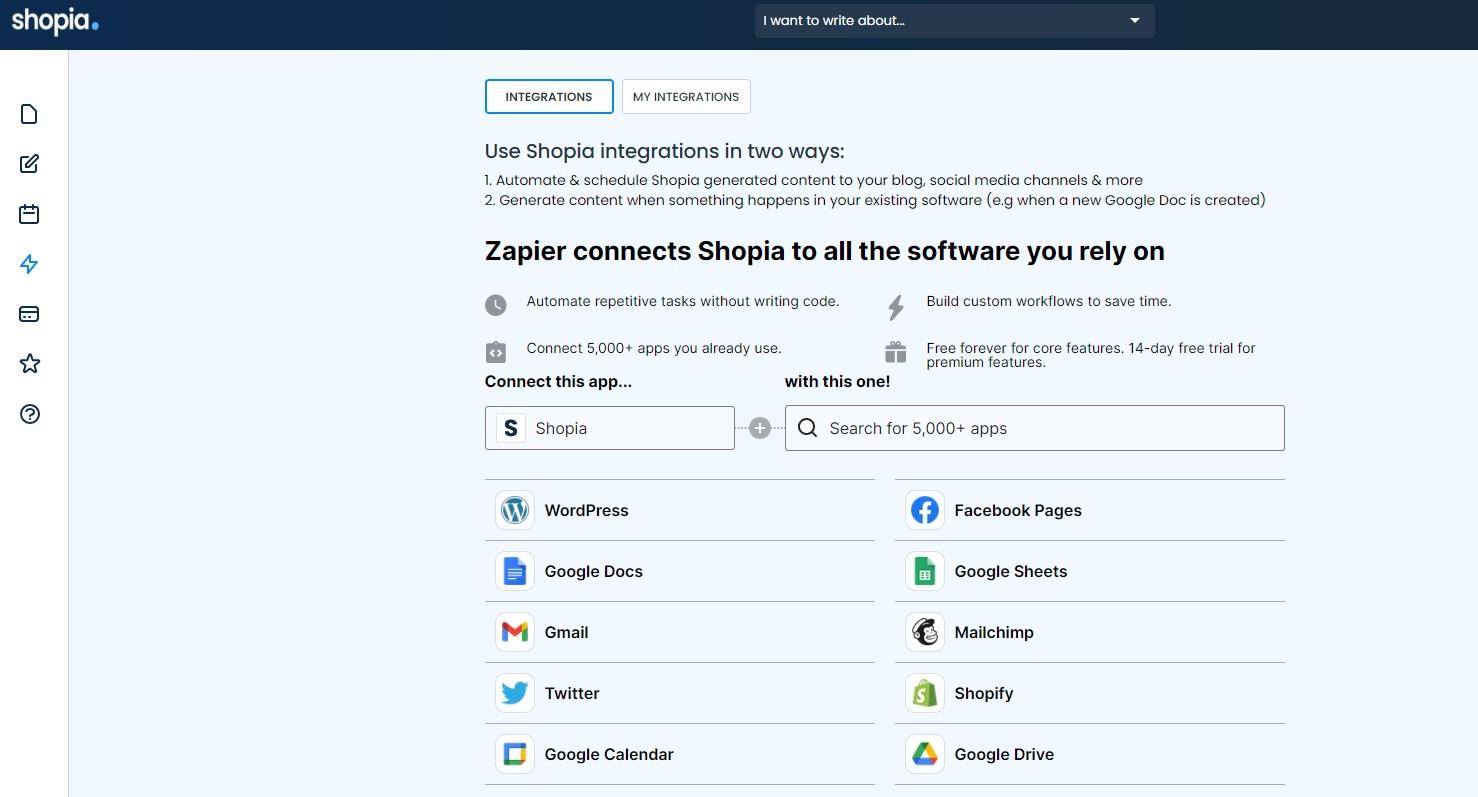
Task: Click 'Automate repetitive tasks without writing code.' text
Action: pos(683,301)
